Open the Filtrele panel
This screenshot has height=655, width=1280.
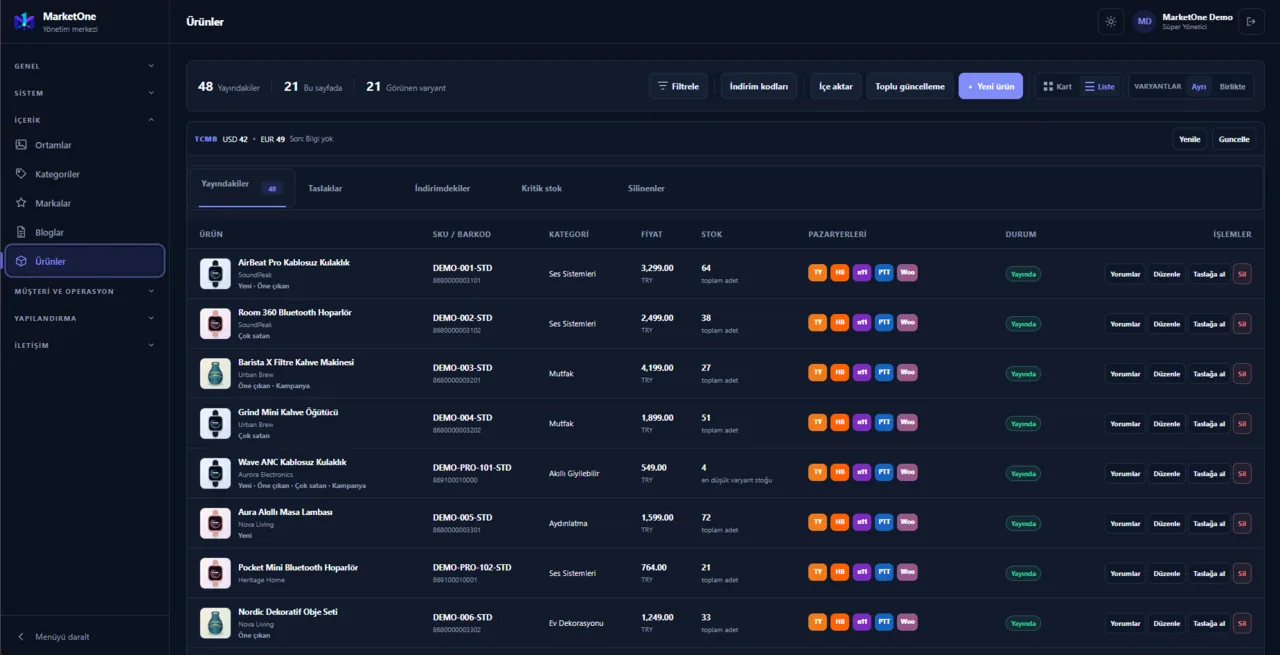[x=679, y=87]
